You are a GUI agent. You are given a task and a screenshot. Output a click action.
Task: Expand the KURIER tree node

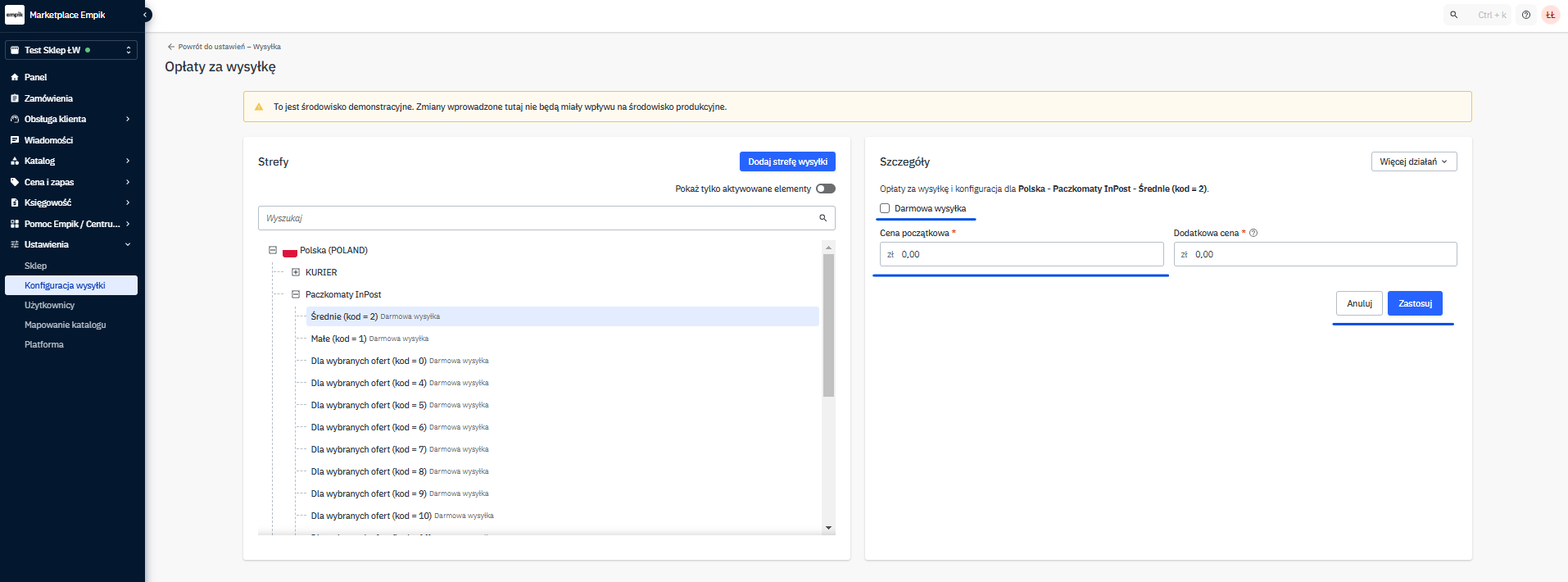click(x=296, y=272)
